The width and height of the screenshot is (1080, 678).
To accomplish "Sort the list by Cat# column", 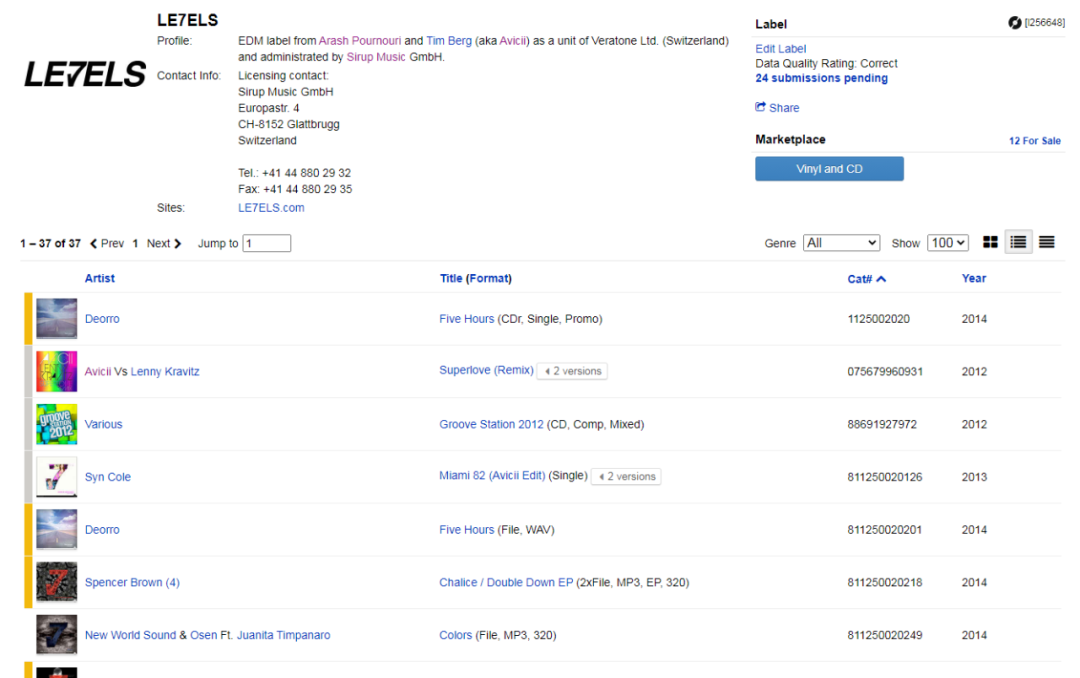I will pos(866,279).
